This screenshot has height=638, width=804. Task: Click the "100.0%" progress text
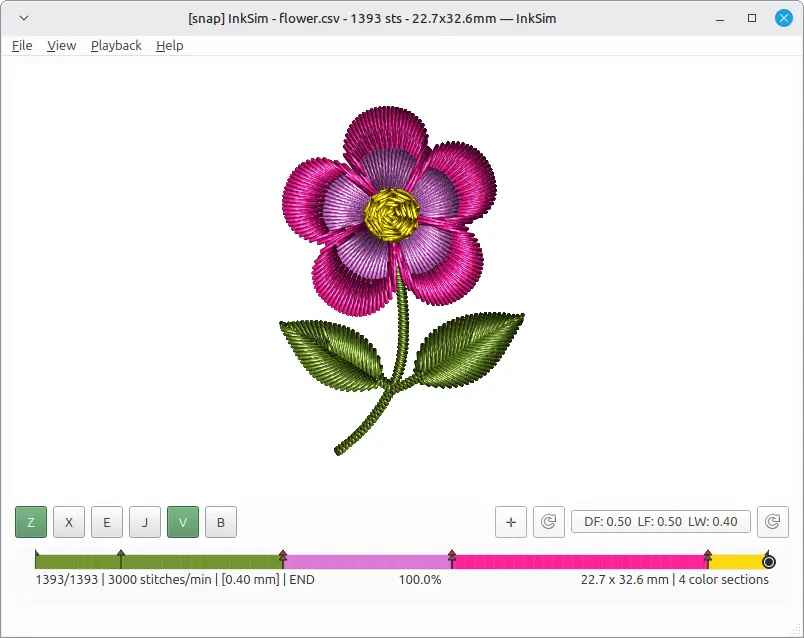pos(420,580)
